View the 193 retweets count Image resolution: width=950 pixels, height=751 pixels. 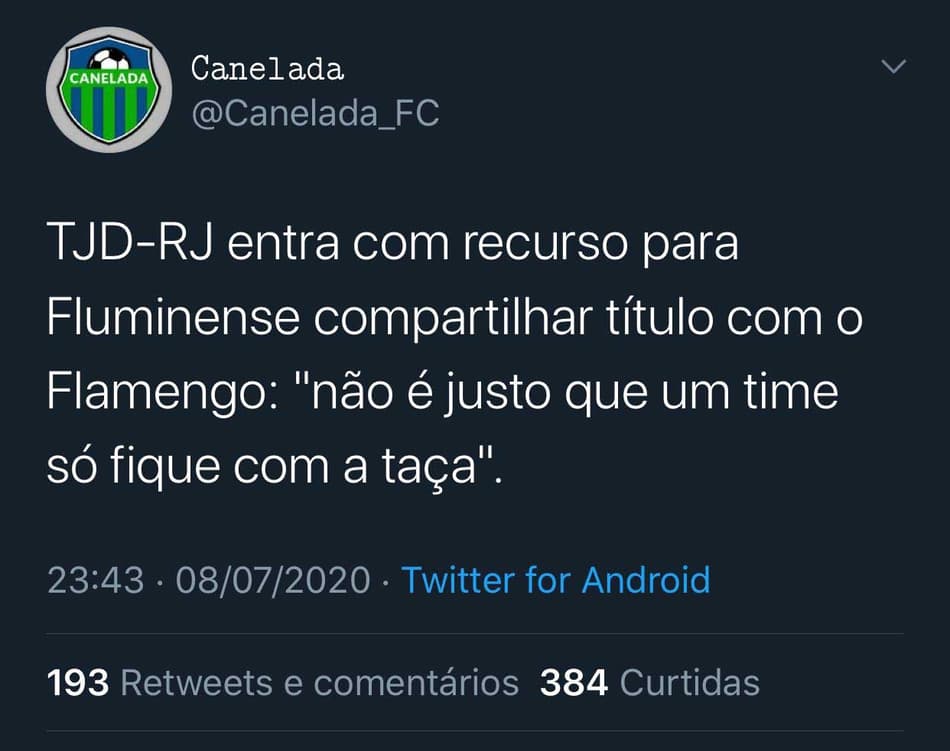pyautogui.click(x=78, y=683)
